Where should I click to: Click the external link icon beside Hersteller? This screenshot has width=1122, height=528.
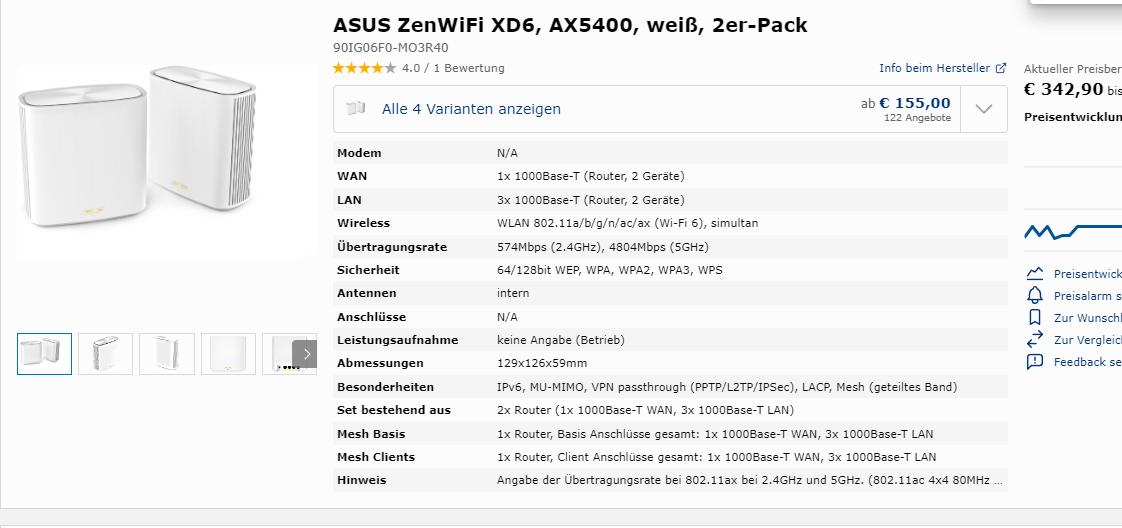click(x=1001, y=68)
